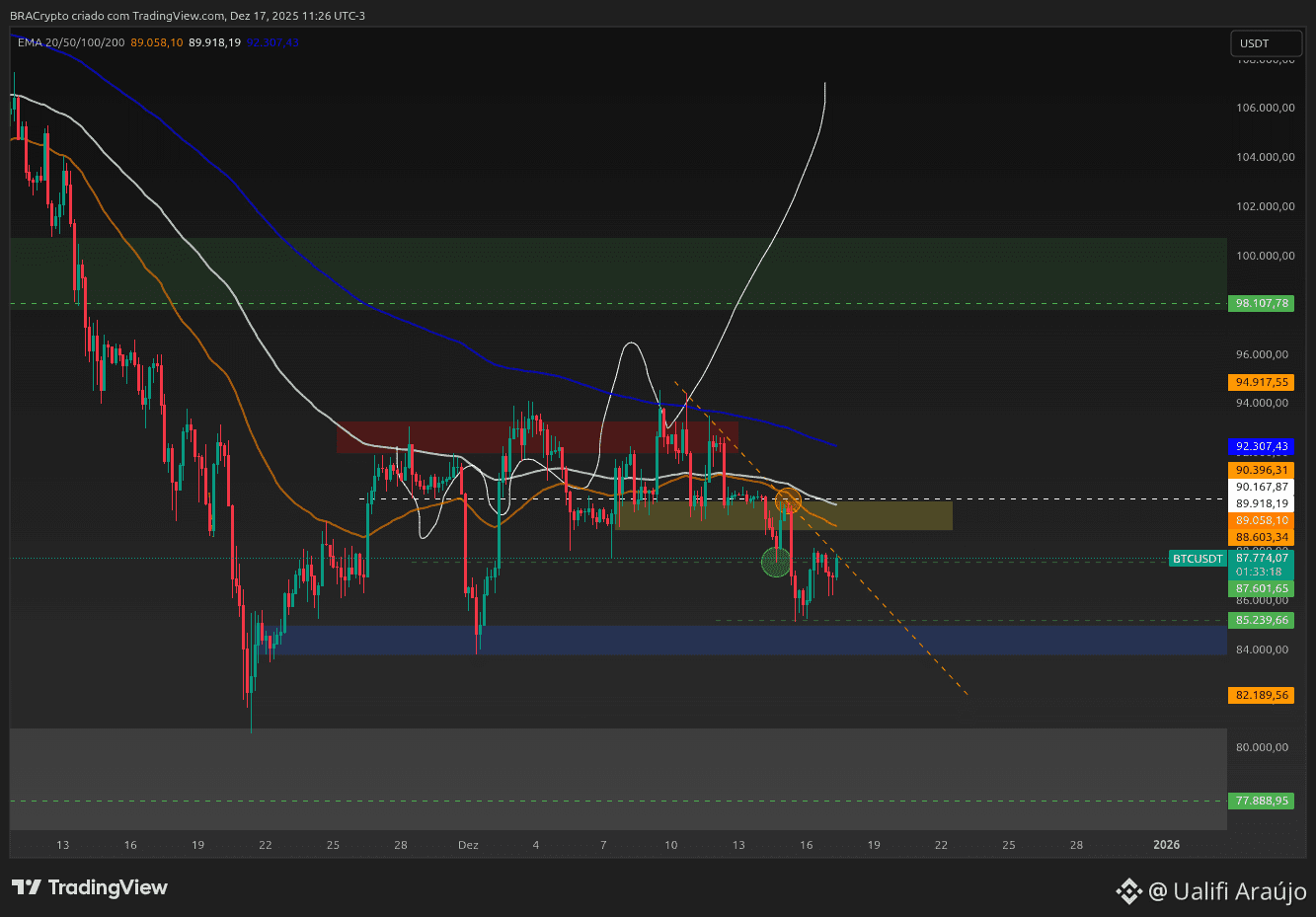
Task: Select the green 87.601,65 price label
Action: pyautogui.click(x=1262, y=588)
